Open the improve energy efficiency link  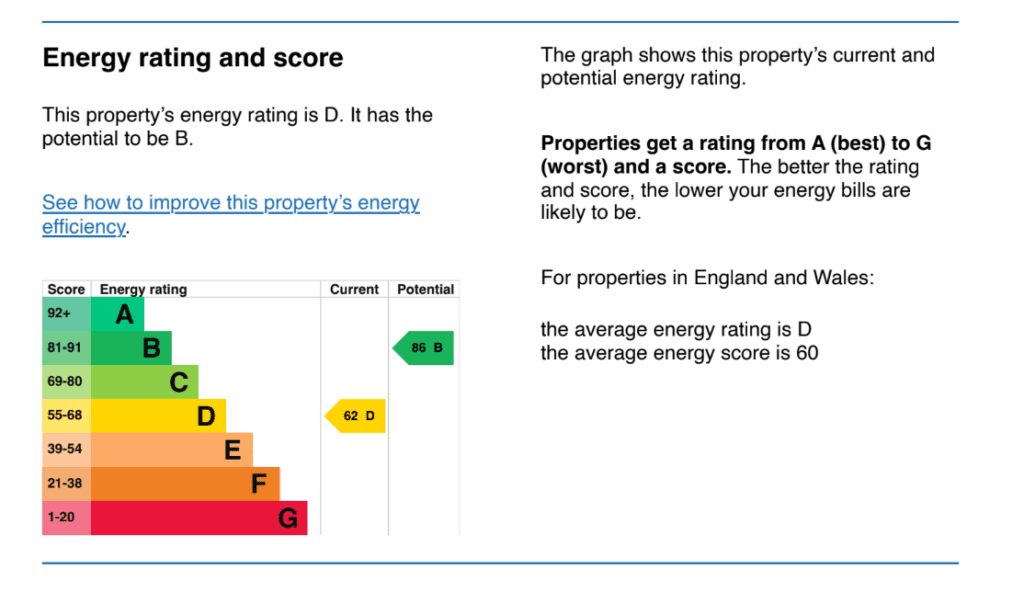[230, 203]
